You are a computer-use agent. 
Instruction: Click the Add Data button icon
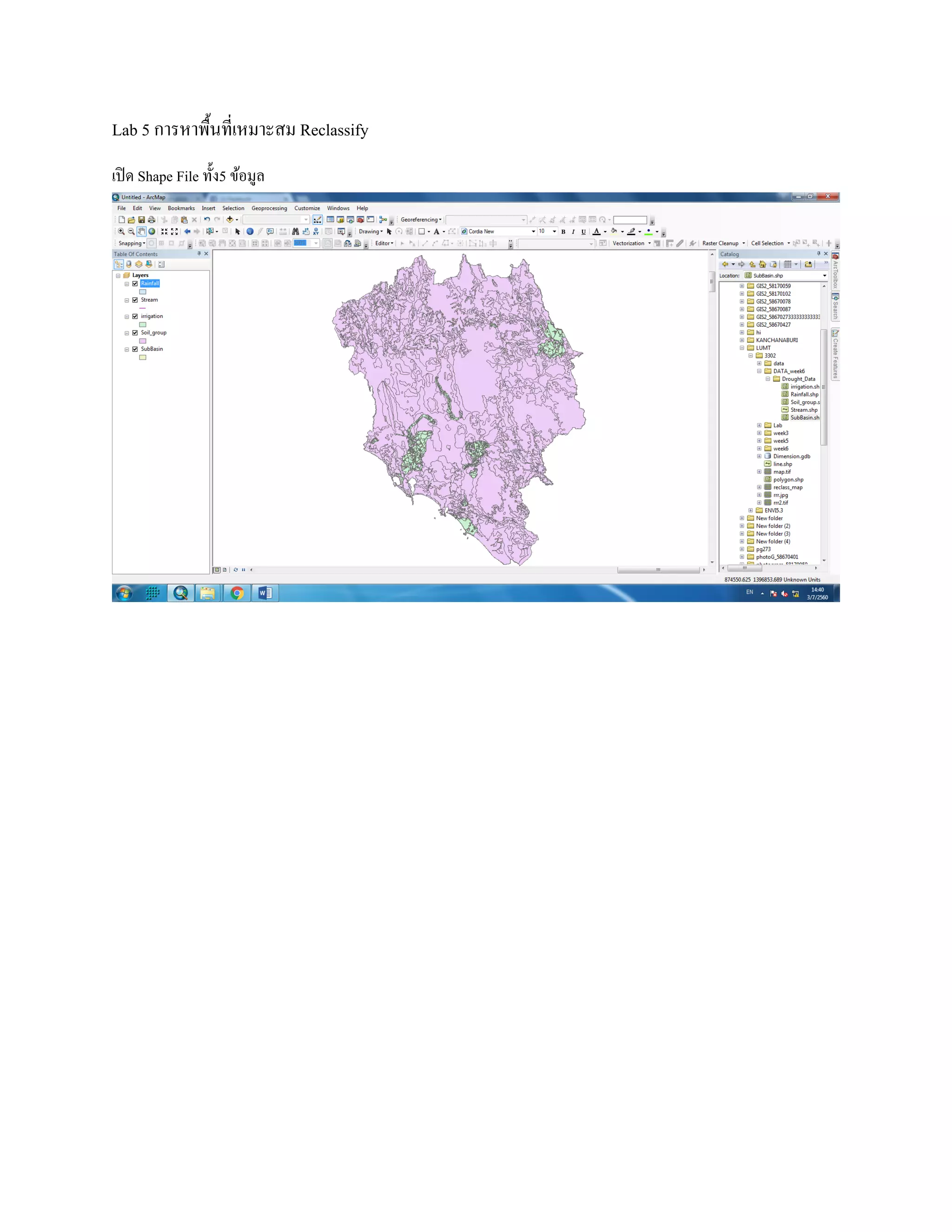[230, 219]
